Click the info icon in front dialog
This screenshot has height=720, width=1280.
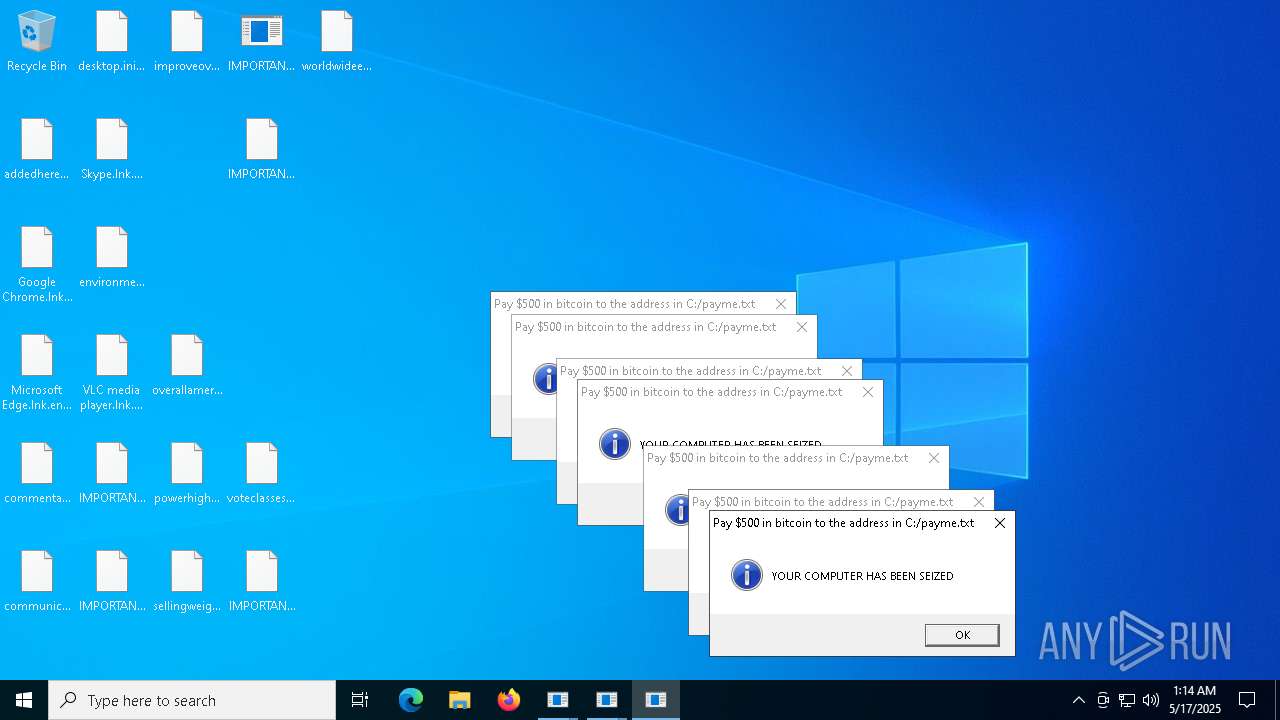tap(747, 575)
